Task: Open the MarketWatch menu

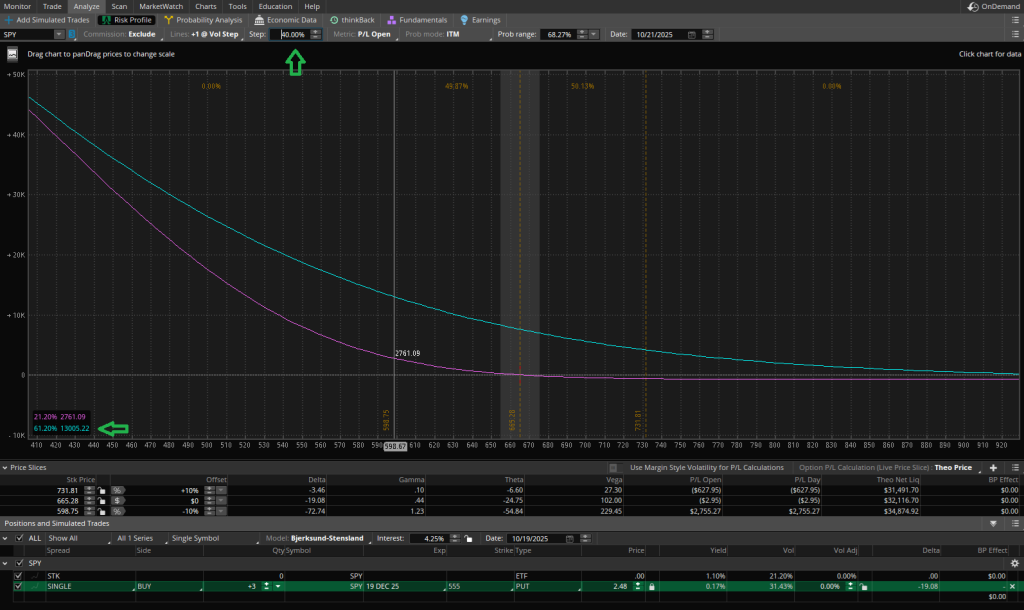Action: [x=160, y=6]
